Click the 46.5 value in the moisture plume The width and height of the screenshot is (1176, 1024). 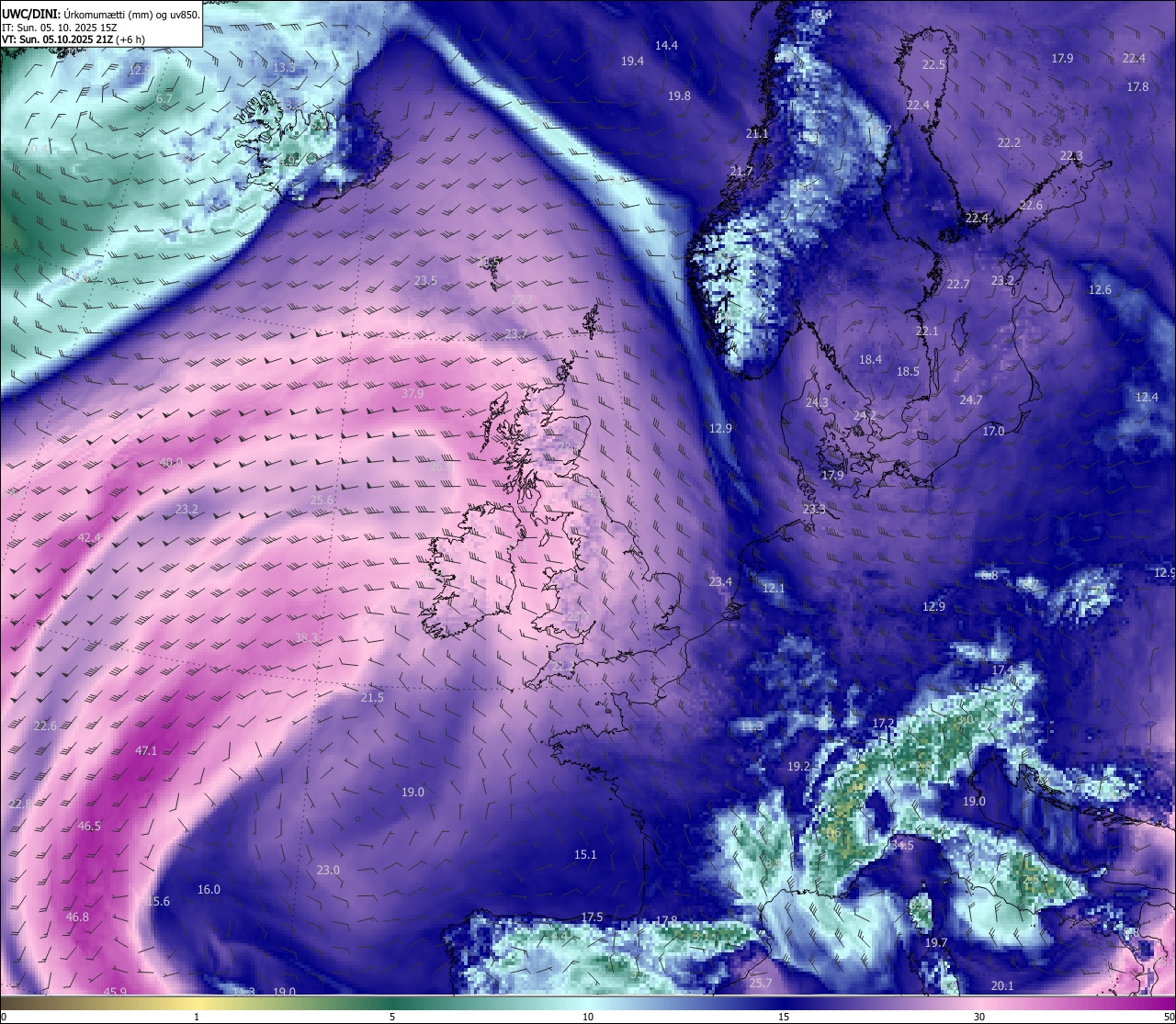89,826
